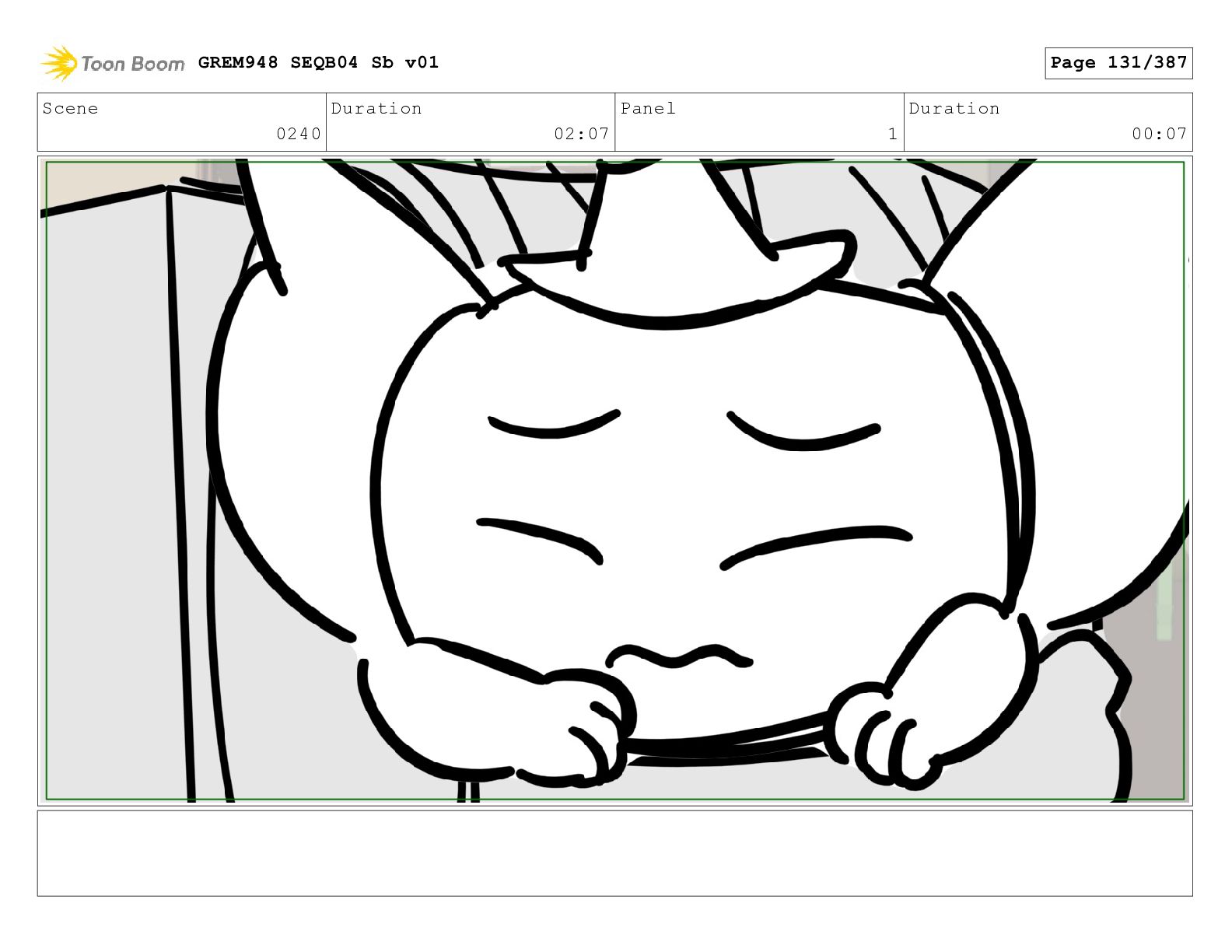The width and height of the screenshot is (1232, 952).
Task: Click the empty notes box below the panel
Action: click(614, 853)
